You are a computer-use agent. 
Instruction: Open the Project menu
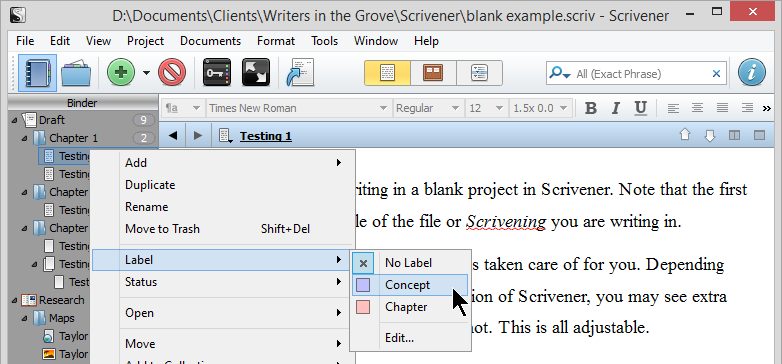click(x=145, y=41)
